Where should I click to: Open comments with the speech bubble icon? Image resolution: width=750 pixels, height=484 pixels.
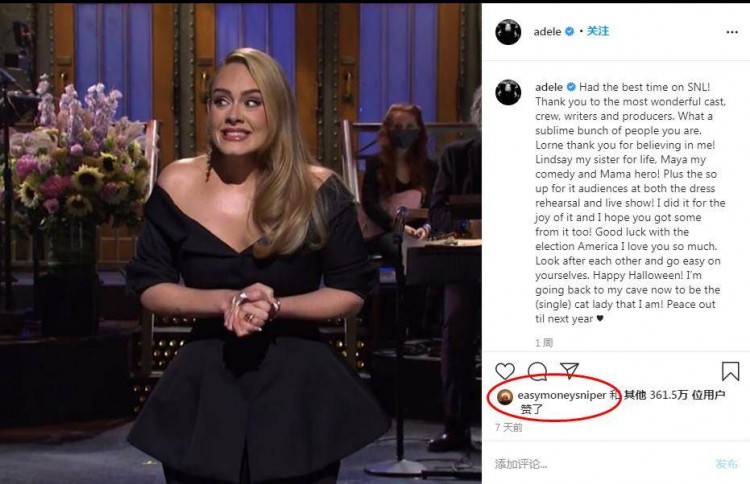point(537,371)
